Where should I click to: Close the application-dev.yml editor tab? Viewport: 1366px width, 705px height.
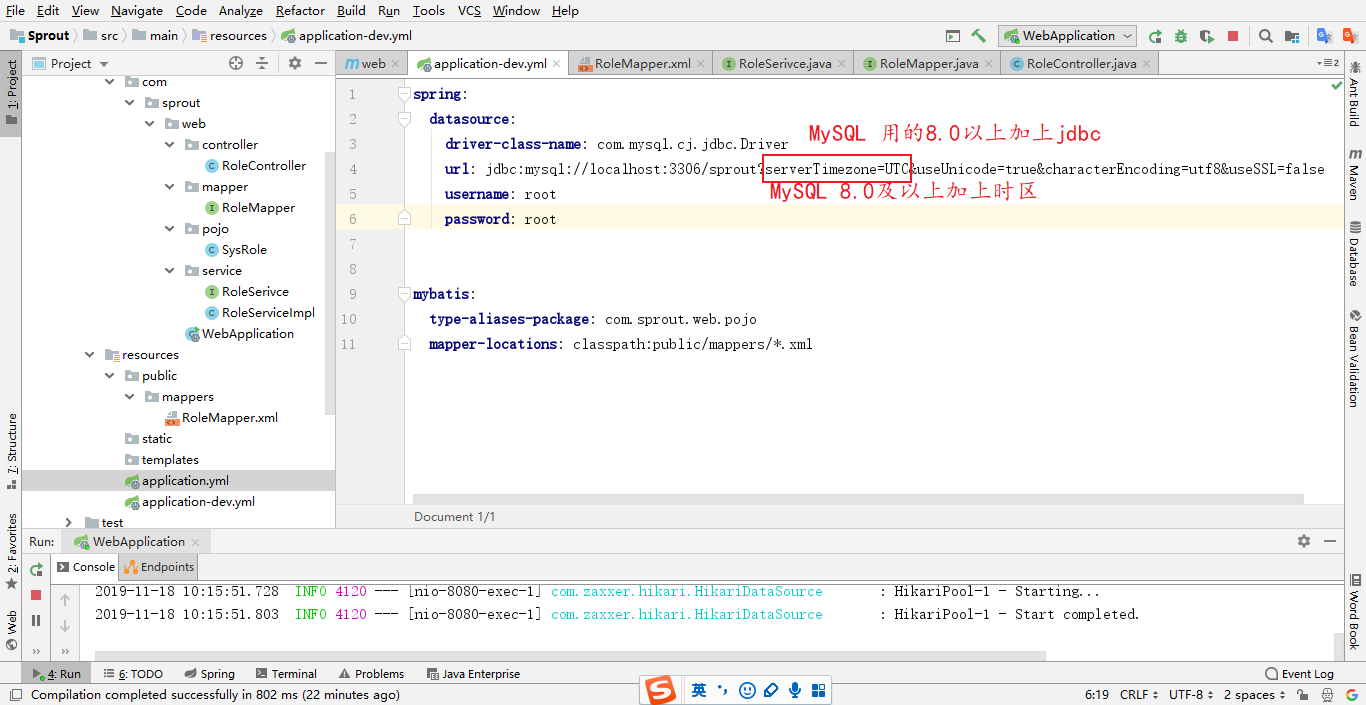557,64
